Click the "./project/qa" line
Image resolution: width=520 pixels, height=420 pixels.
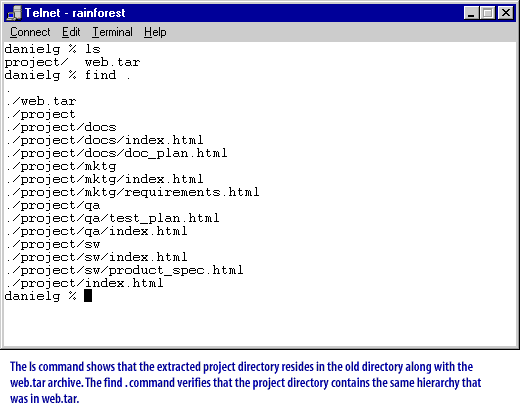click(x=53, y=205)
